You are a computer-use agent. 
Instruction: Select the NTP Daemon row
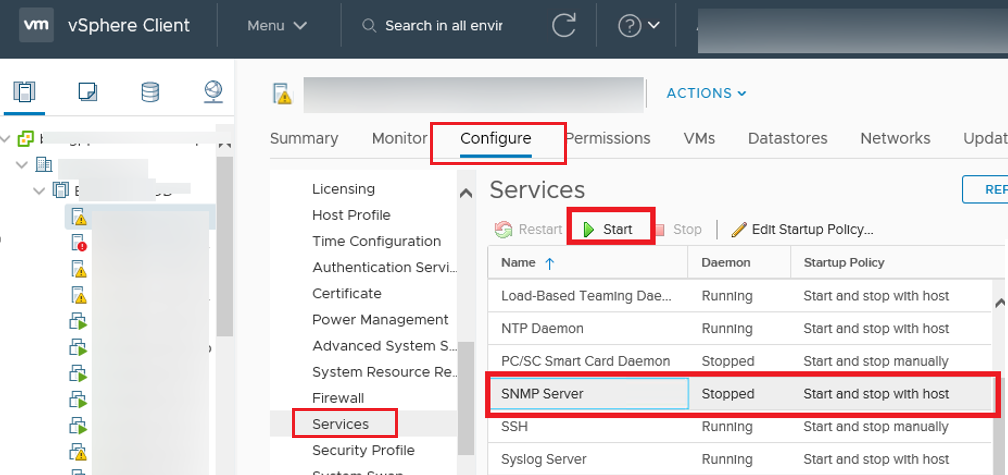click(x=739, y=328)
